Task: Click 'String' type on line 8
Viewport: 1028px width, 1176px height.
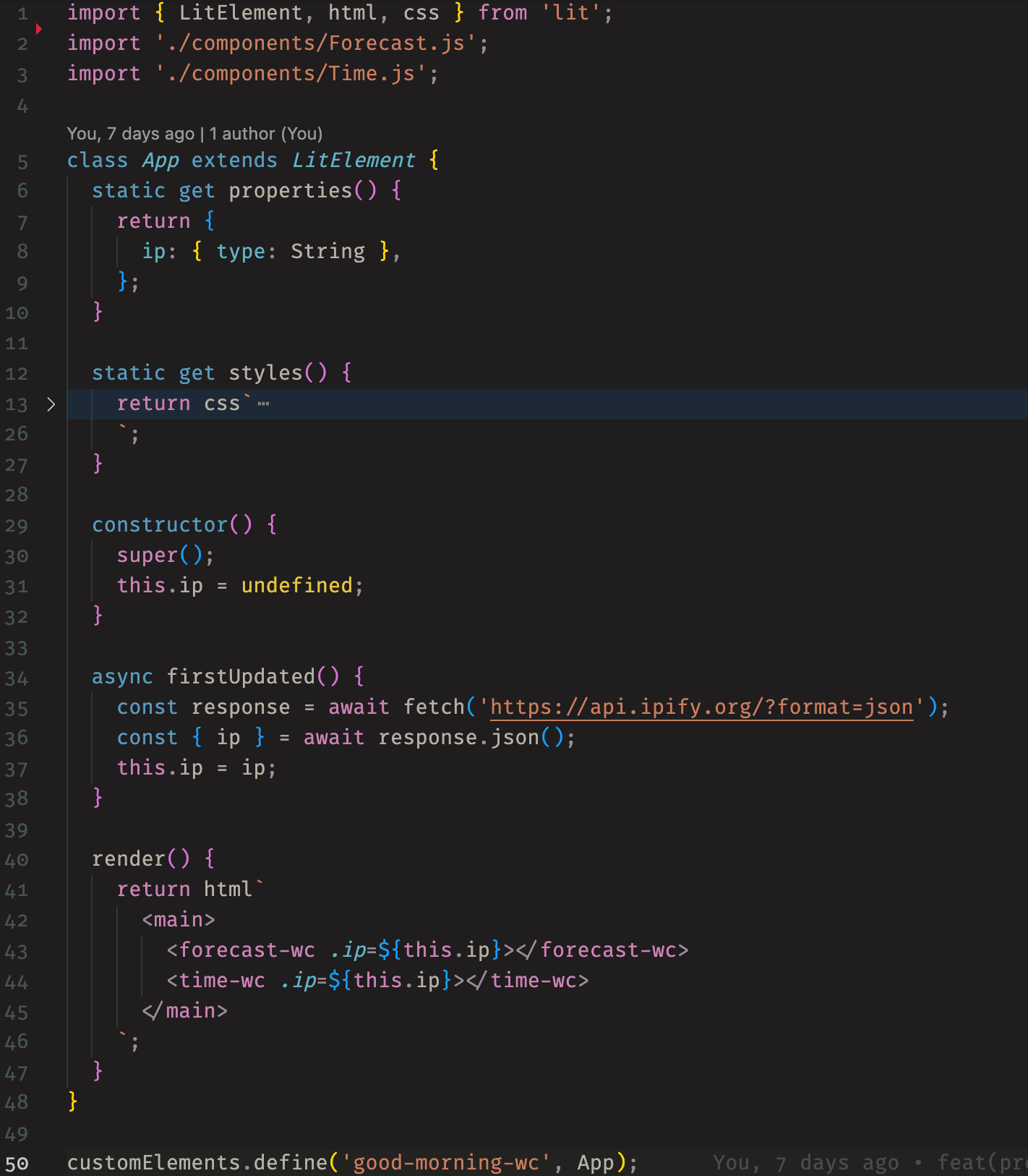Action: (x=328, y=251)
